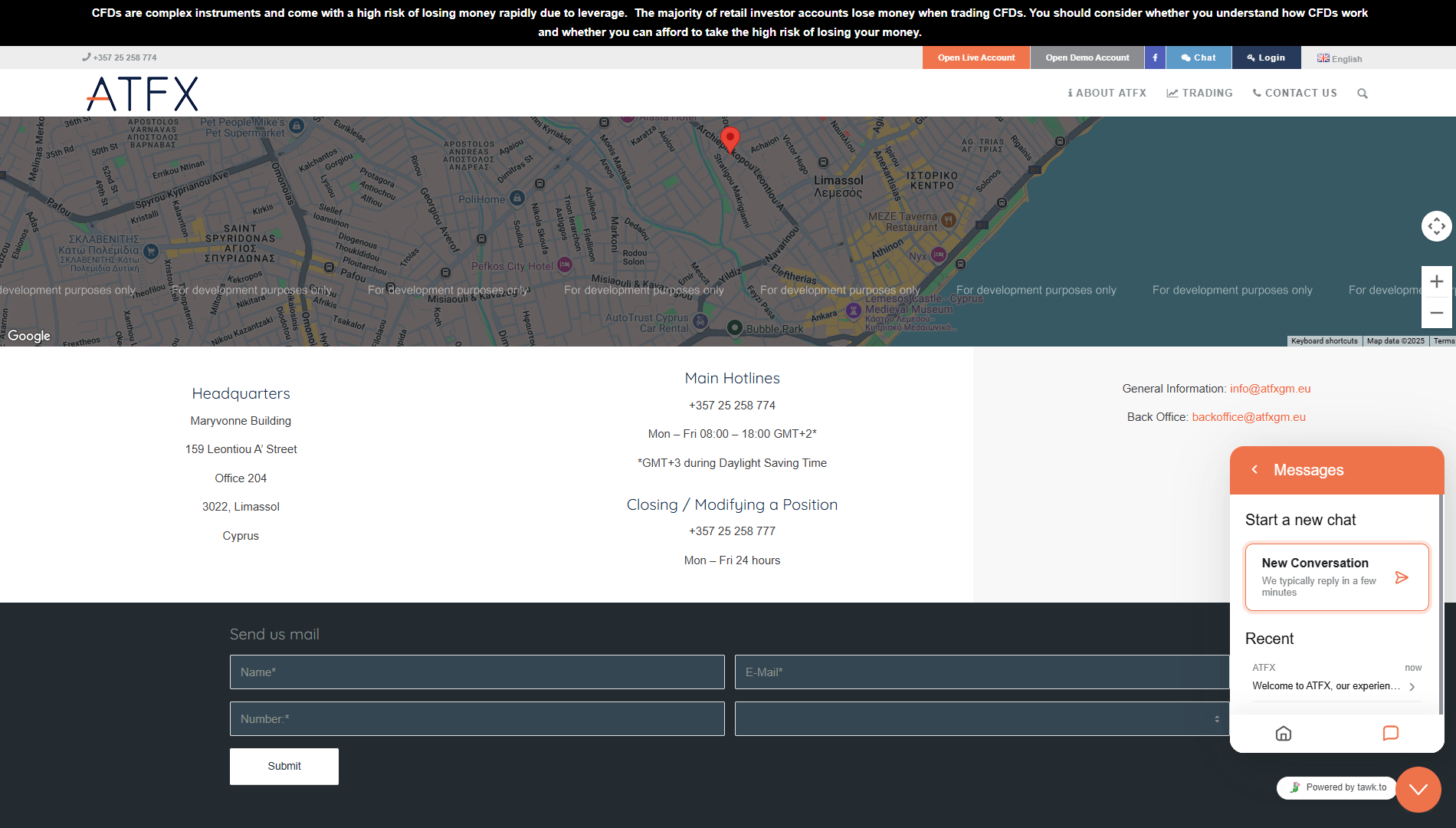Click the Medieval Museum marker on map
The width and height of the screenshot is (1456, 828).
853,310
